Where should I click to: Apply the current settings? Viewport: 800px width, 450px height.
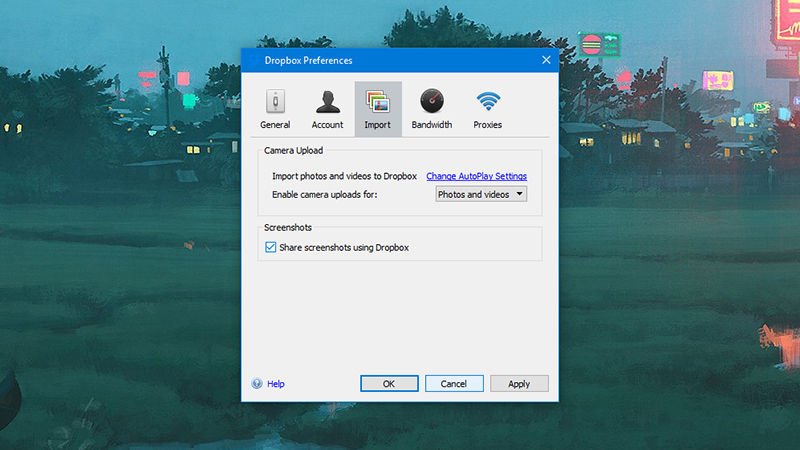point(519,384)
